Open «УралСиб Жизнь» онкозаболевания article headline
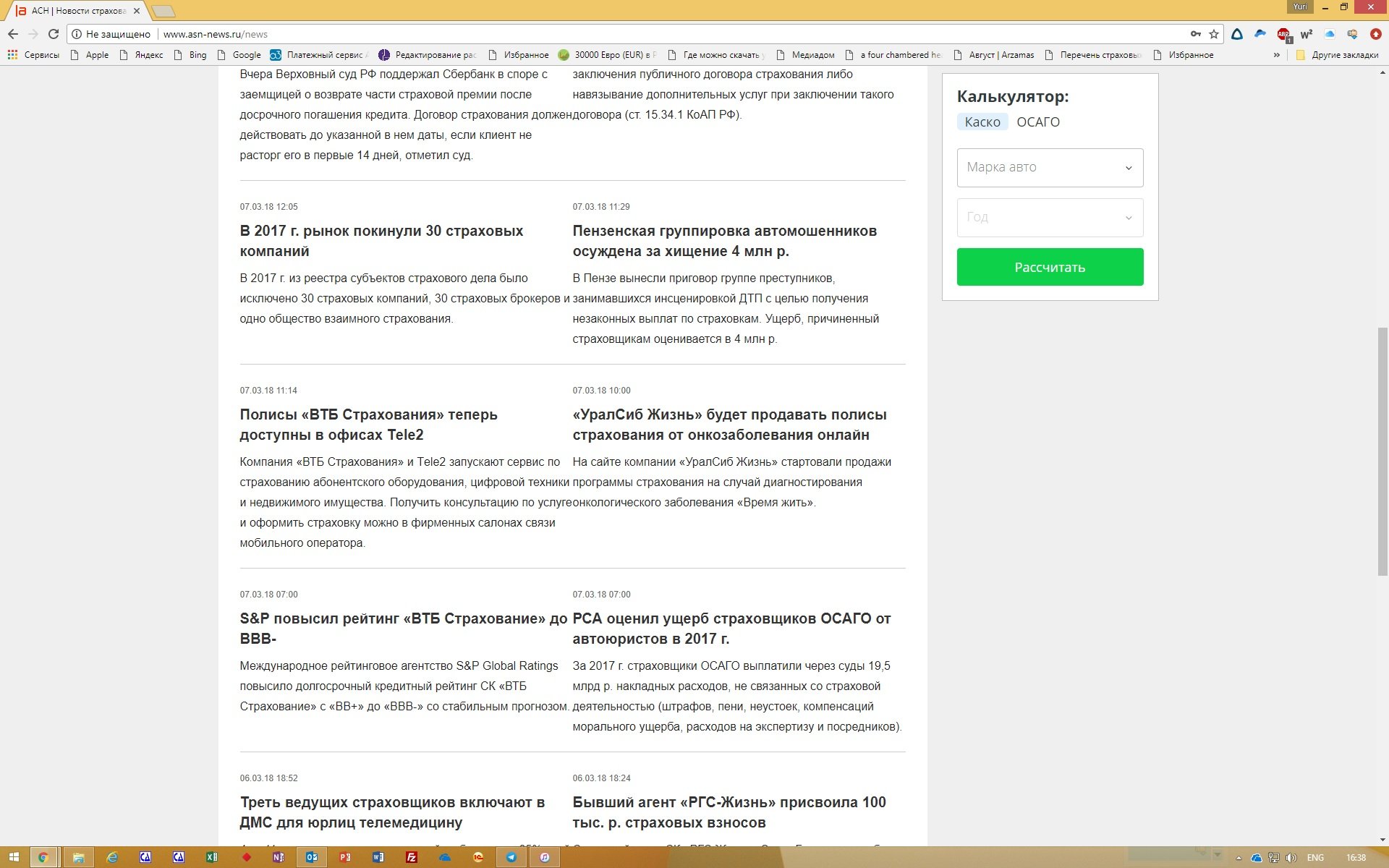 coord(729,425)
